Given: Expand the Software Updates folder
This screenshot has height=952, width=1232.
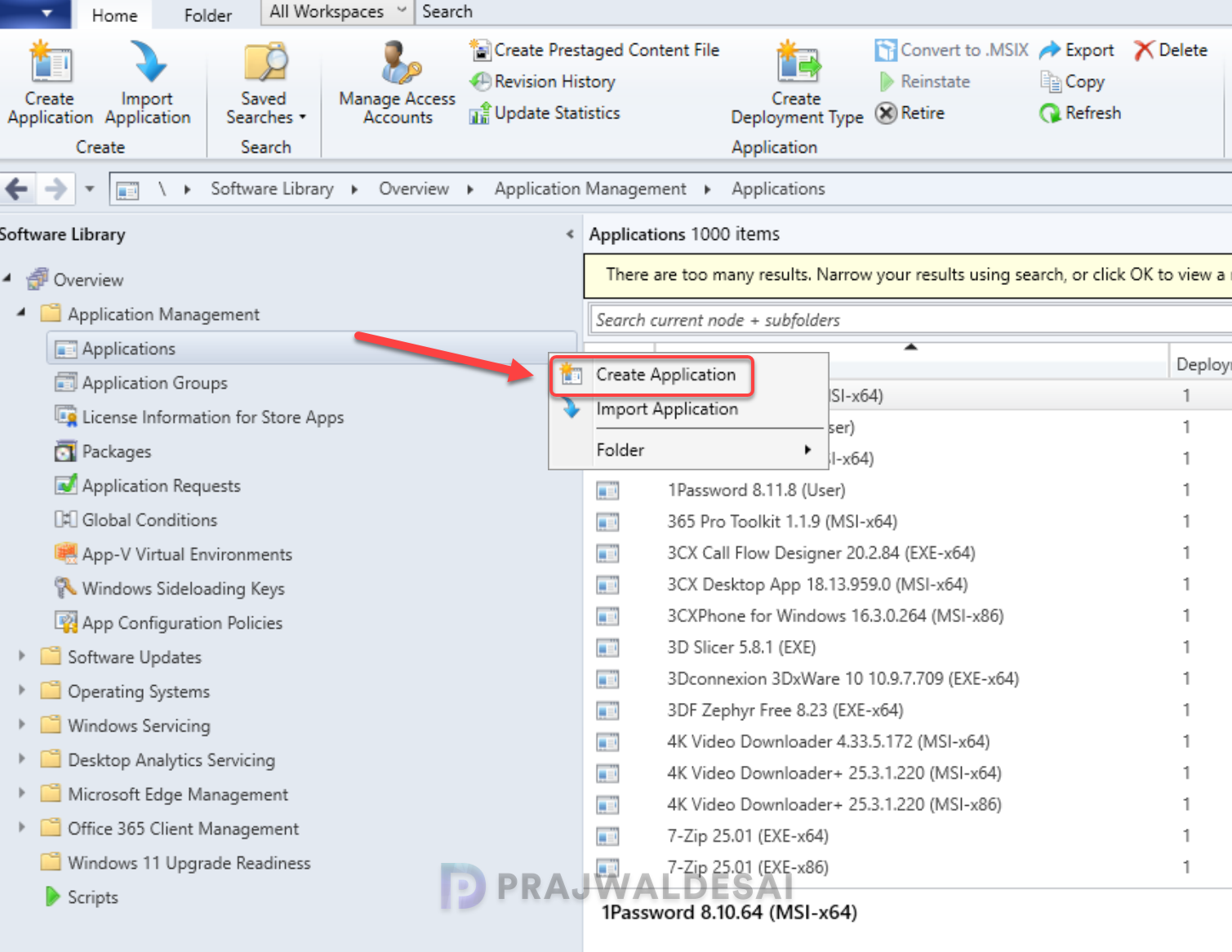Looking at the screenshot, I should point(22,656).
